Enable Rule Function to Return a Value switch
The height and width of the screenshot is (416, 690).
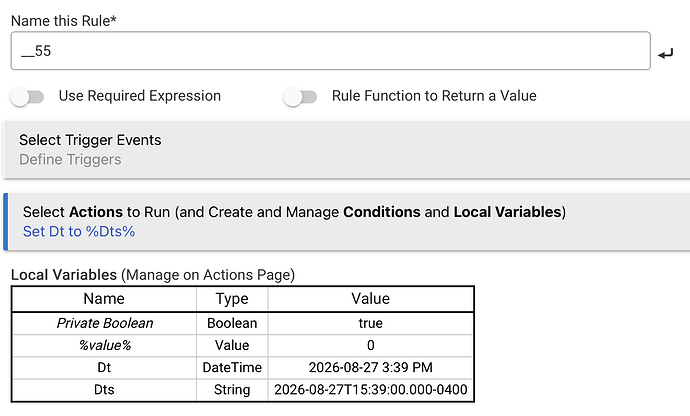(300, 96)
